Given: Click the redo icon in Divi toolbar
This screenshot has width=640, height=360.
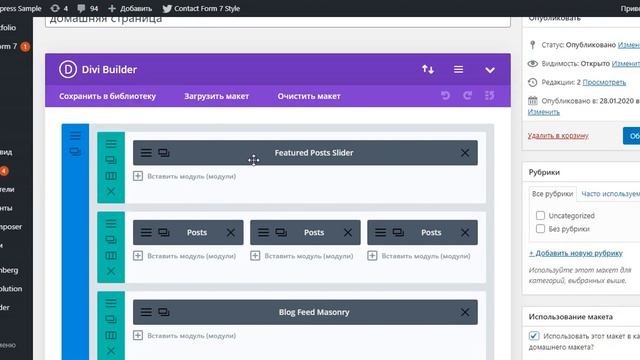Looking at the screenshot, I should 467,96.
